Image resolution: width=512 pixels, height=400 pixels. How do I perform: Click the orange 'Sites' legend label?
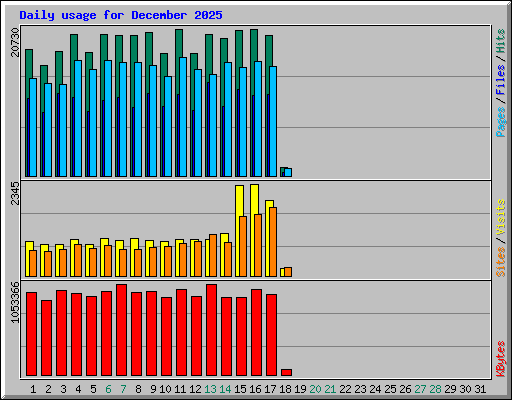(500, 262)
